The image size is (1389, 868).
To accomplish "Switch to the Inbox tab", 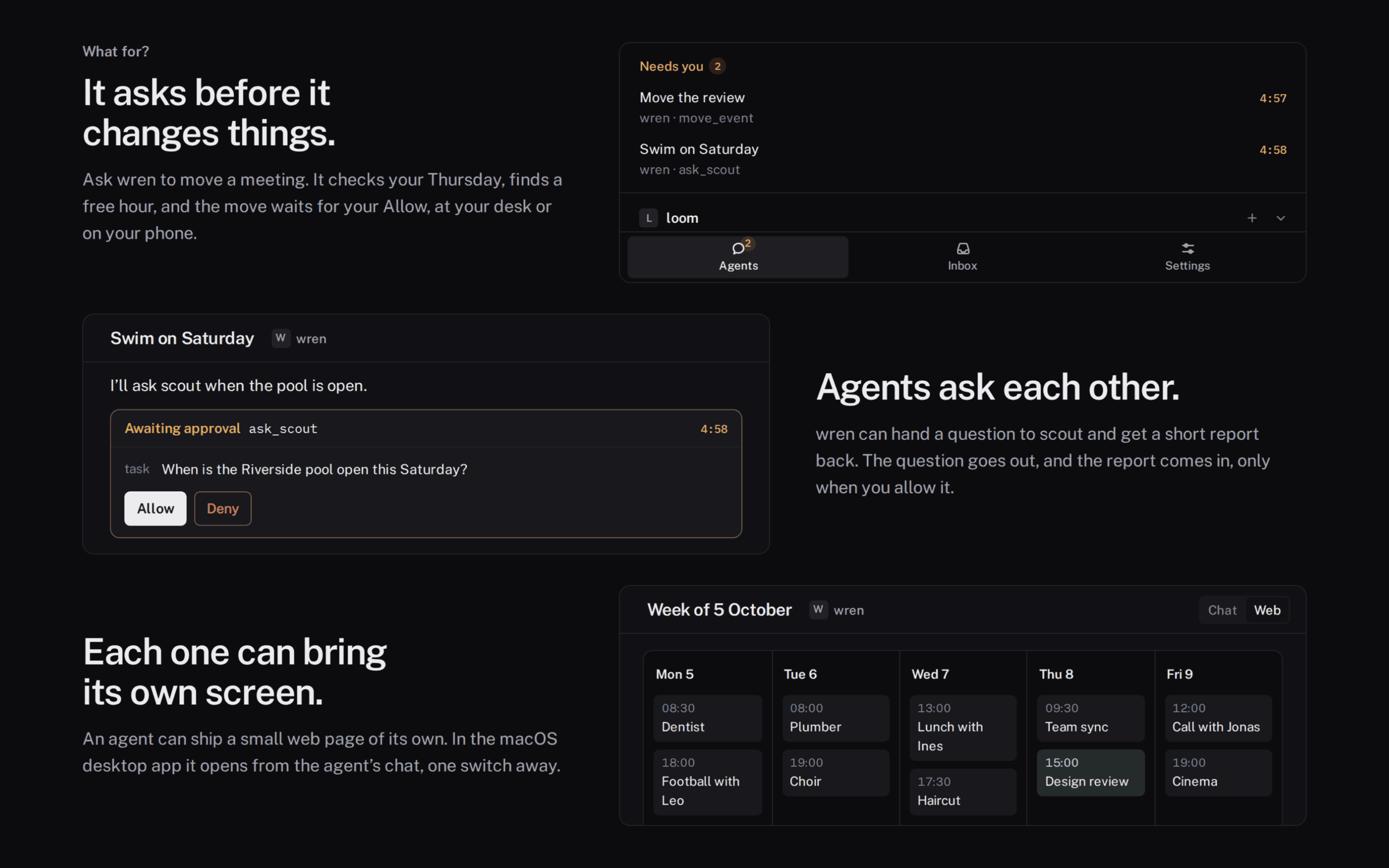I will click(x=962, y=257).
